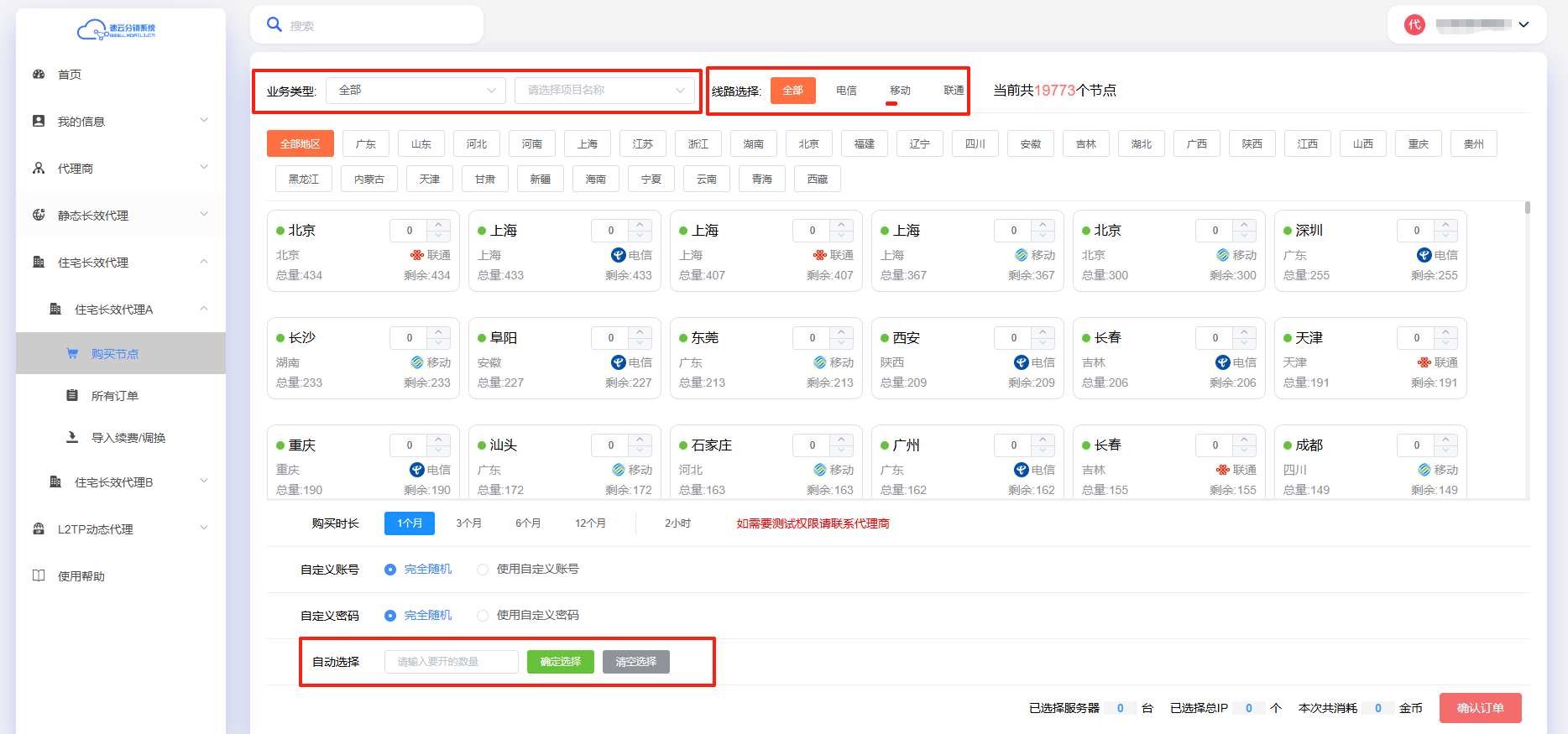Click the 自动选择 quantity input field
This screenshot has height=734, width=1568.
click(x=451, y=662)
